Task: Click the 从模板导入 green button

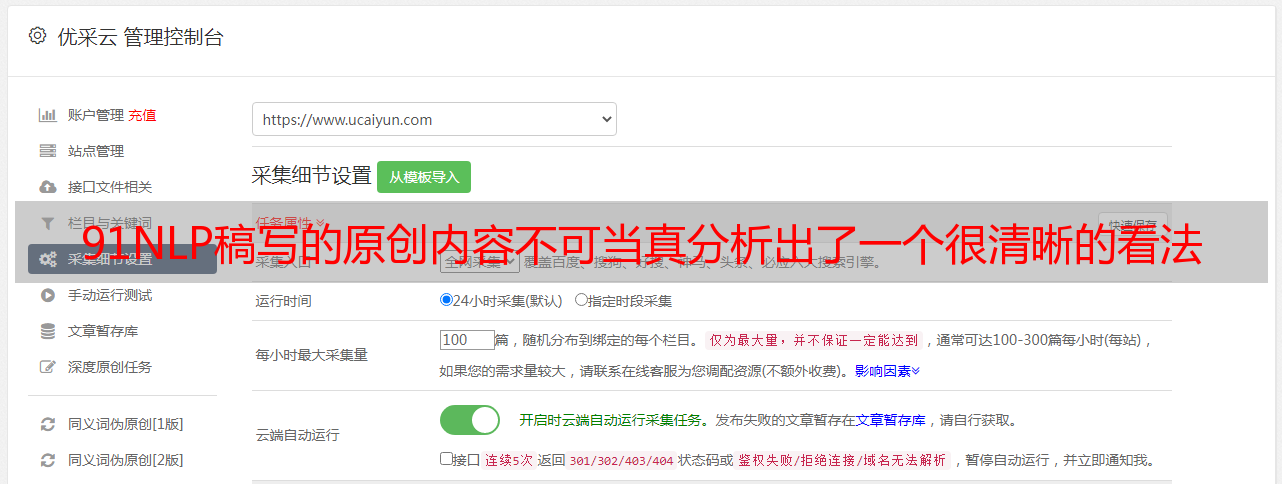Action: tap(424, 177)
